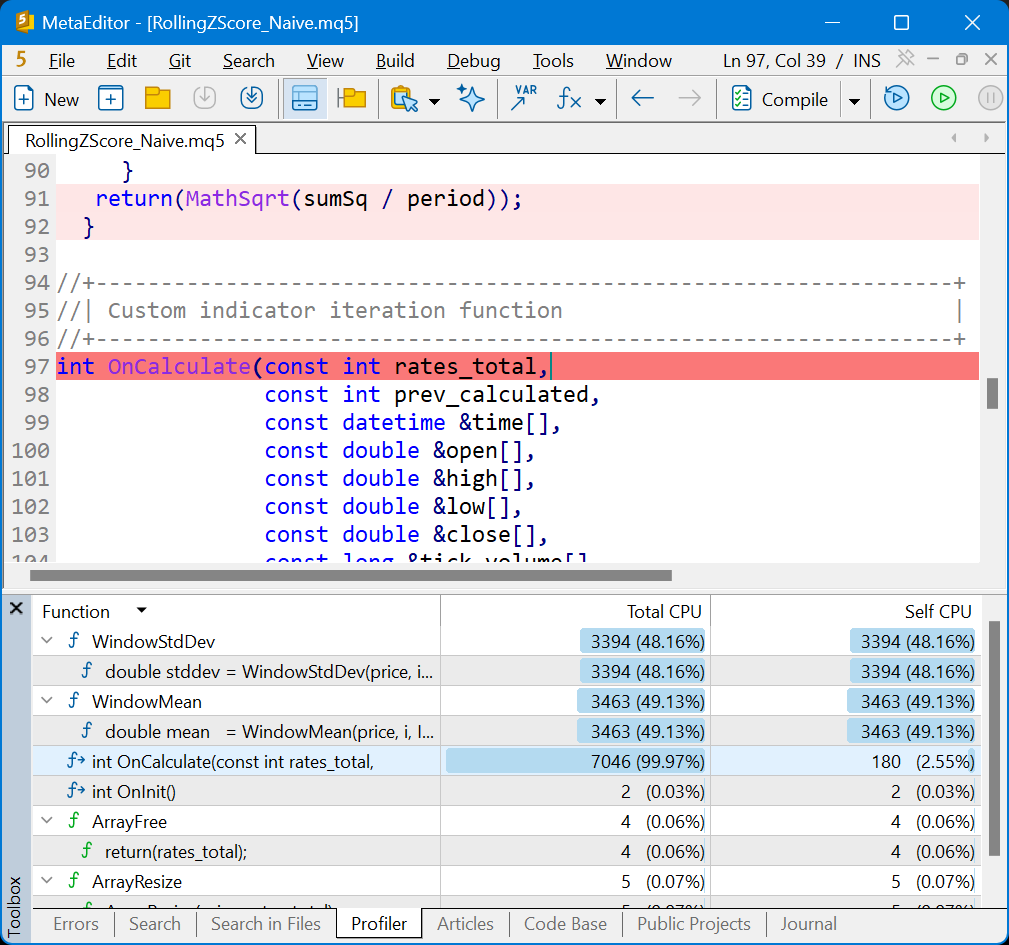Click the editor horizontal scrollbar

pyautogui.click(x=351, y=575)
